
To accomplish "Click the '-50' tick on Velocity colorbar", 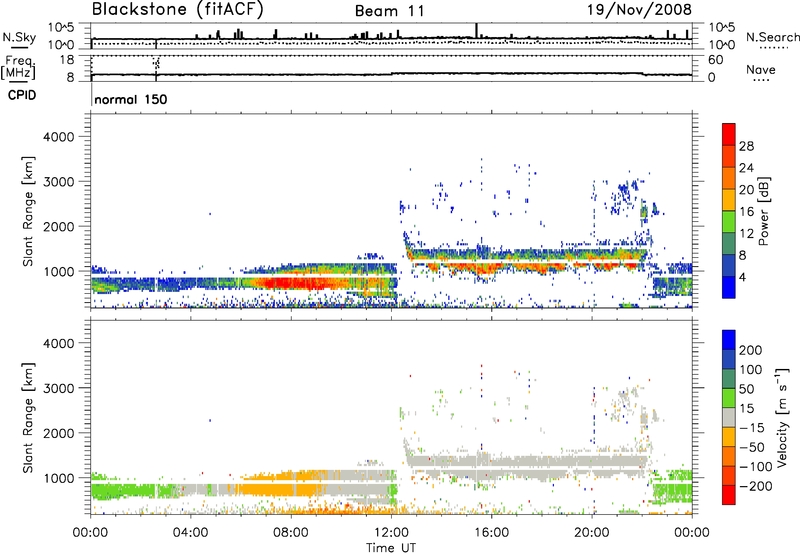I will pyautogui.click(x=752, y=447).
